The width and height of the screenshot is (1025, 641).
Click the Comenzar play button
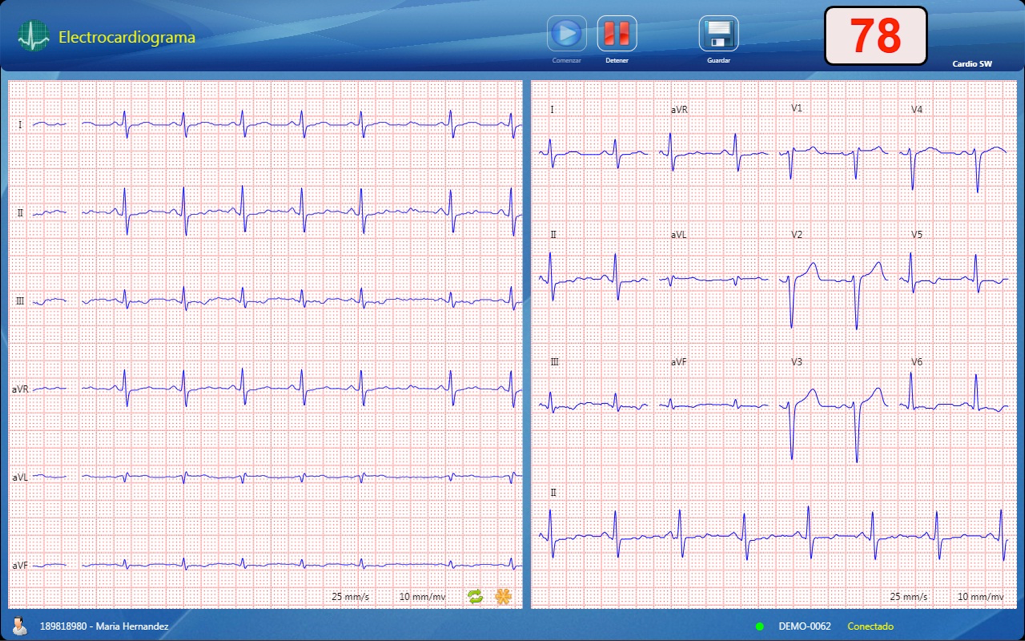pyautogui.click(x=566, y=34)
